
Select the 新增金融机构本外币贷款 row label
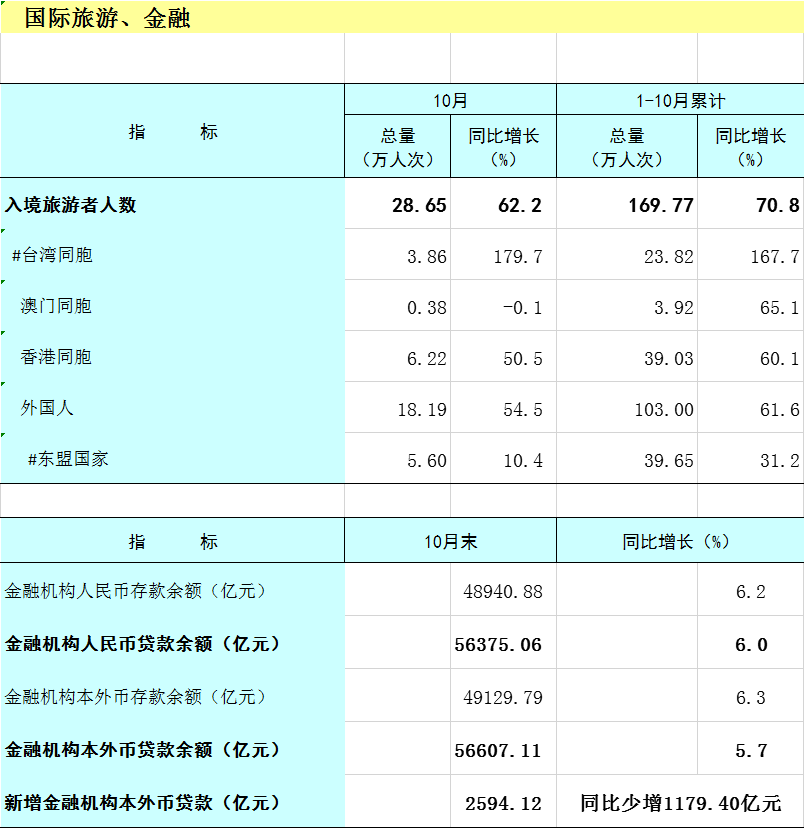click(x=143, y=803)
